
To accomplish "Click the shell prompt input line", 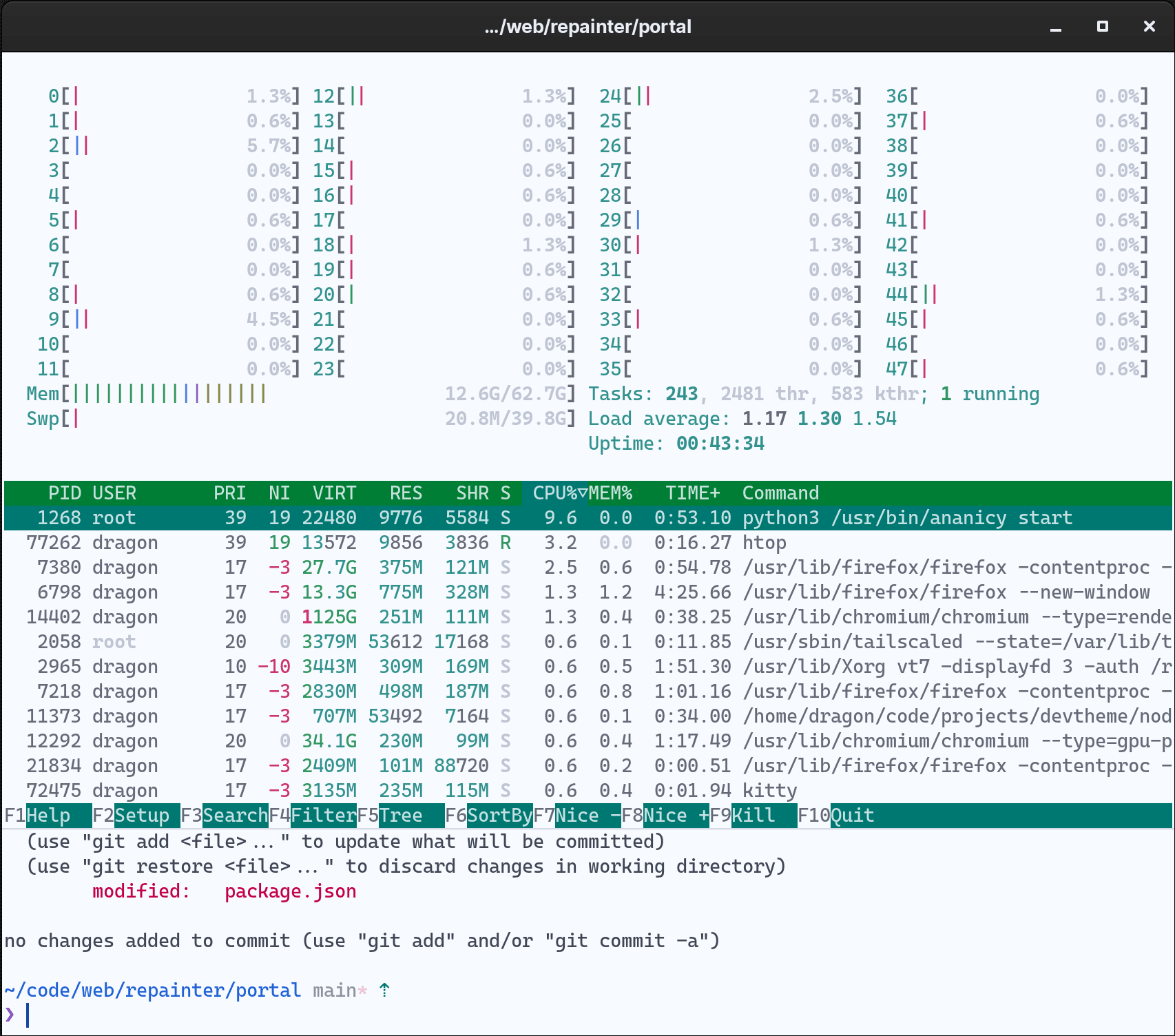I will 588,1015.
